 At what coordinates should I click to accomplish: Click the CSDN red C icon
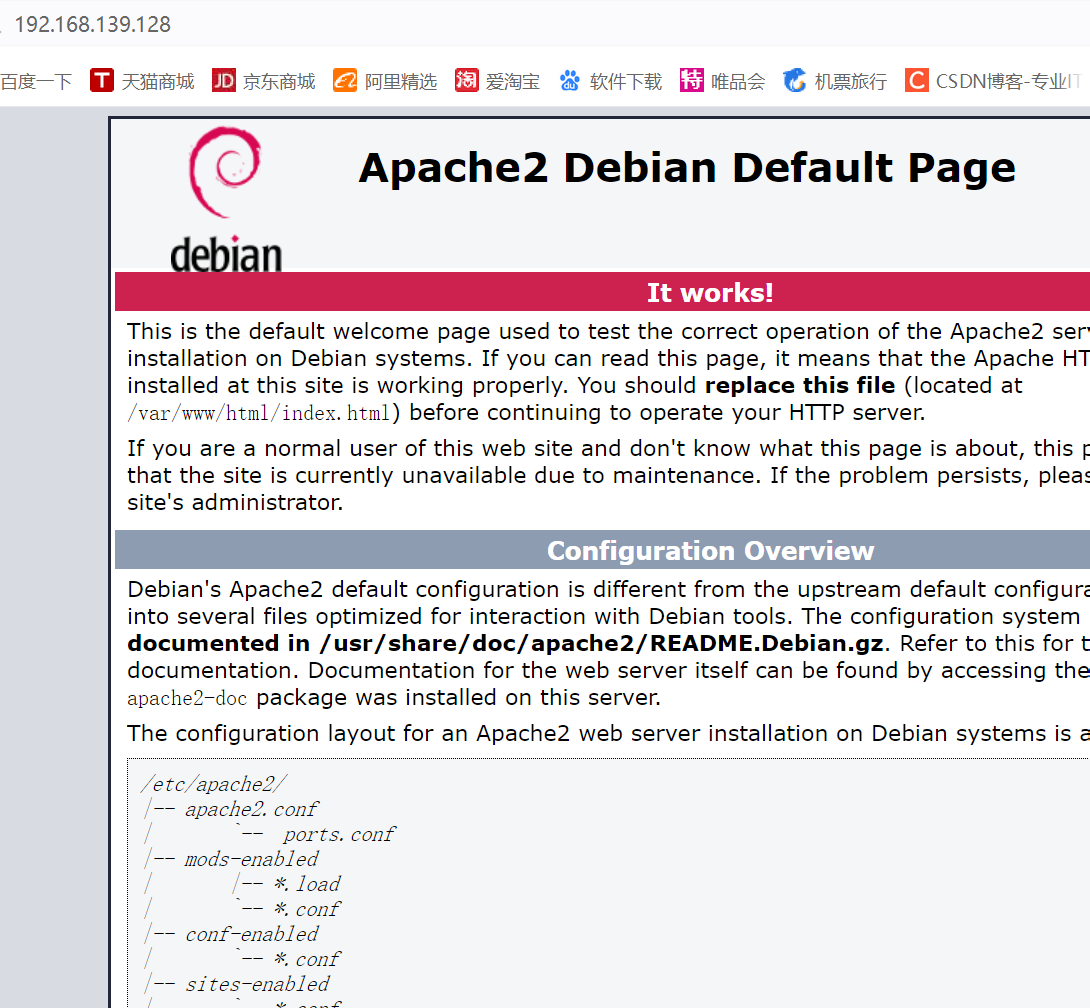[917, 81]
